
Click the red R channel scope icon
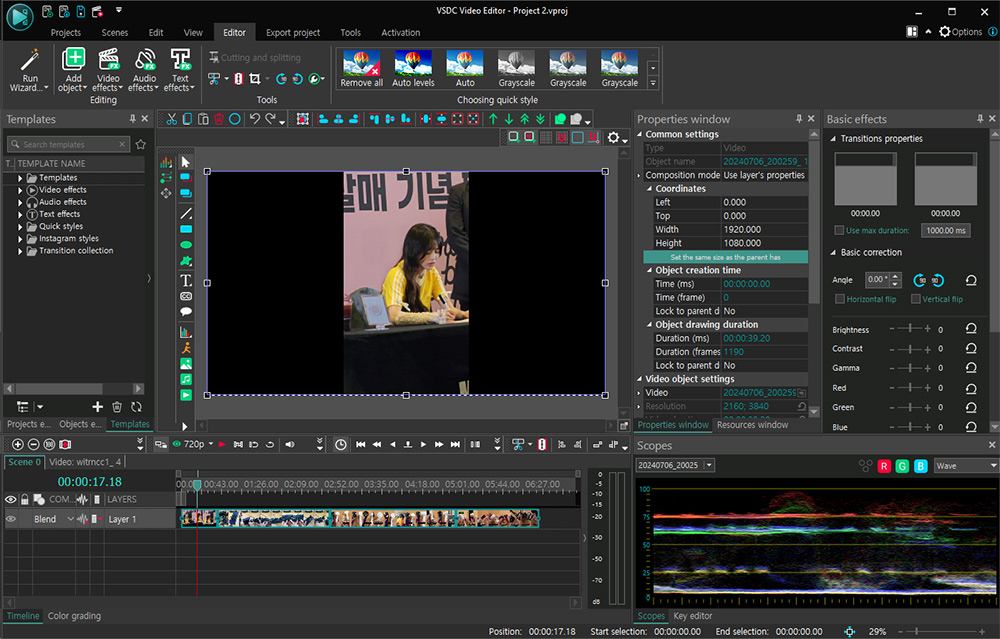884,466
